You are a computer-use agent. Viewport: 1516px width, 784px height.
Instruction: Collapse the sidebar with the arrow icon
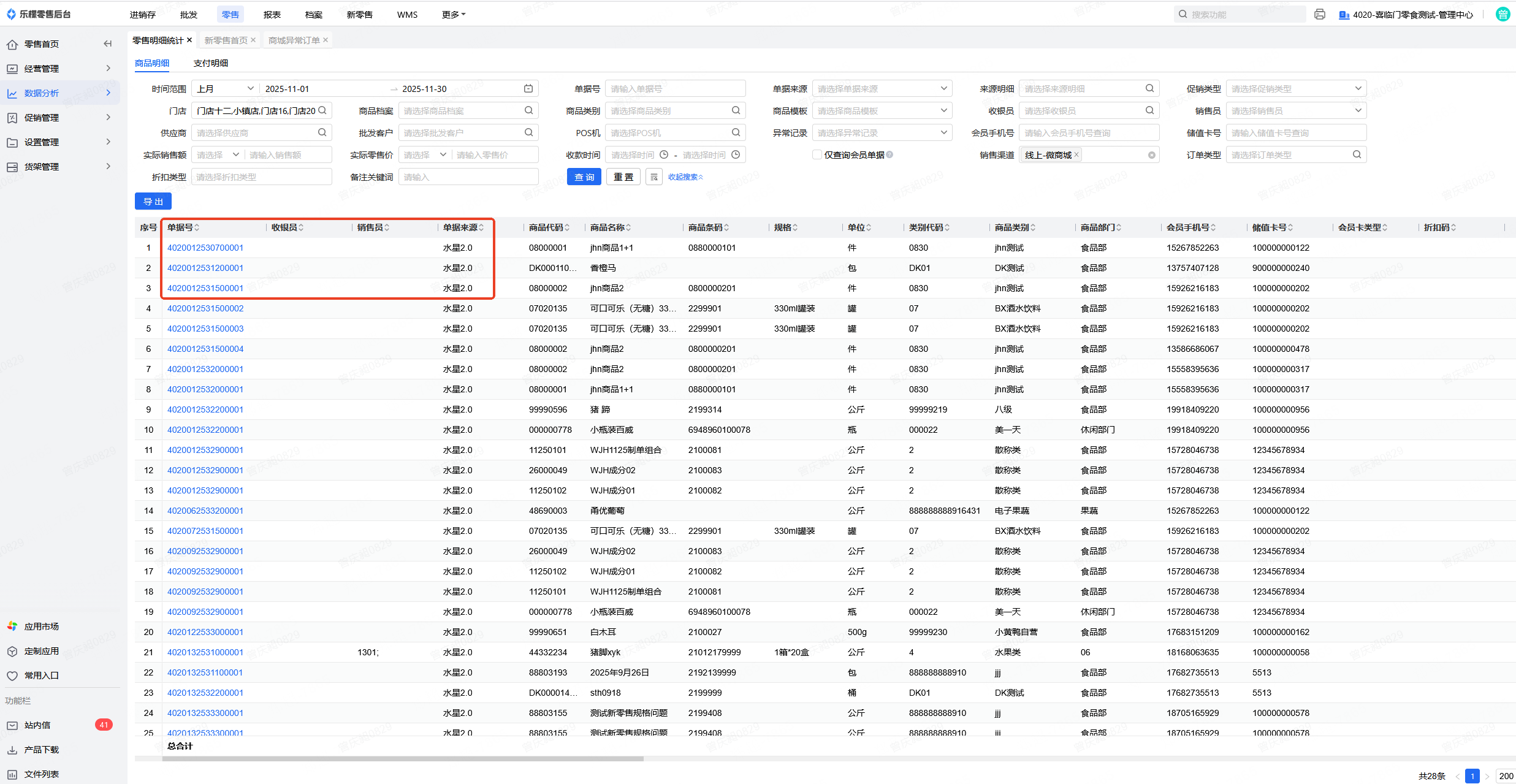108,44
